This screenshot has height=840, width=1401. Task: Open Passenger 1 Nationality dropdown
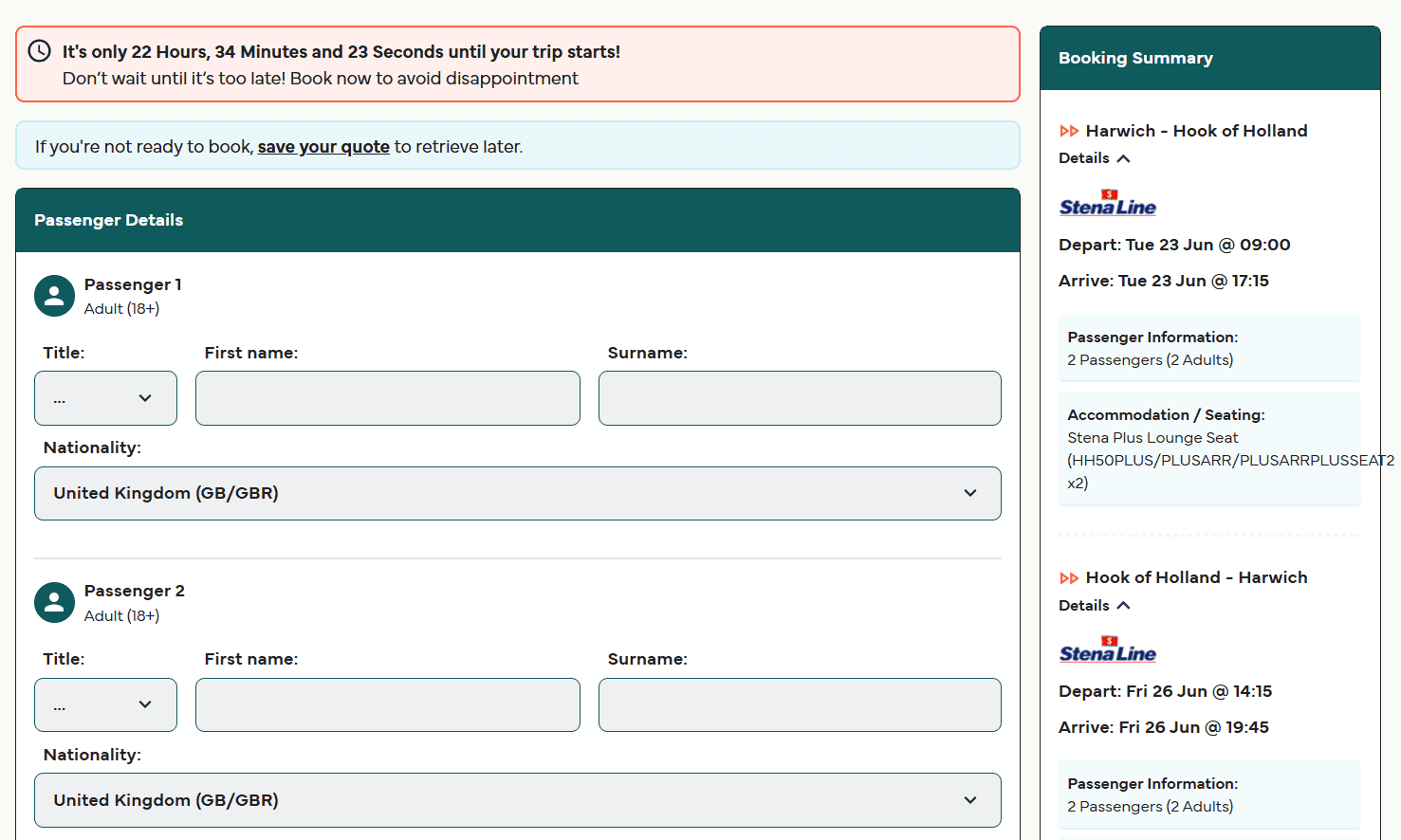coord(518,493)
